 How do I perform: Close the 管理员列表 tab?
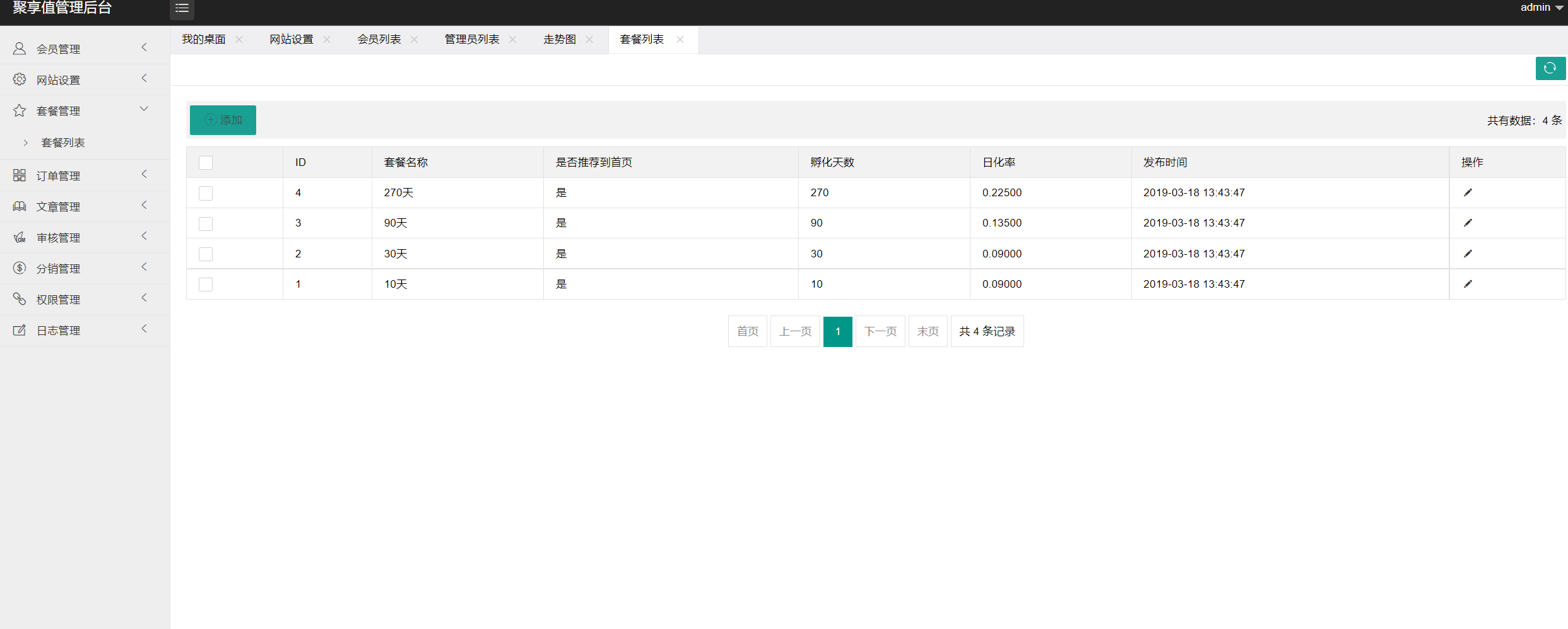[513, 39]
